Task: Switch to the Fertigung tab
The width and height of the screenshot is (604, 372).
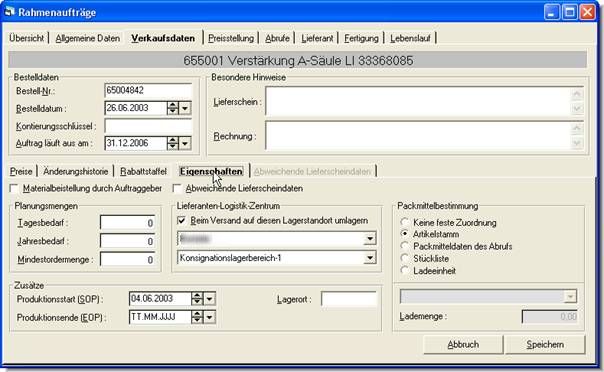Action: (x=361, y=38)
